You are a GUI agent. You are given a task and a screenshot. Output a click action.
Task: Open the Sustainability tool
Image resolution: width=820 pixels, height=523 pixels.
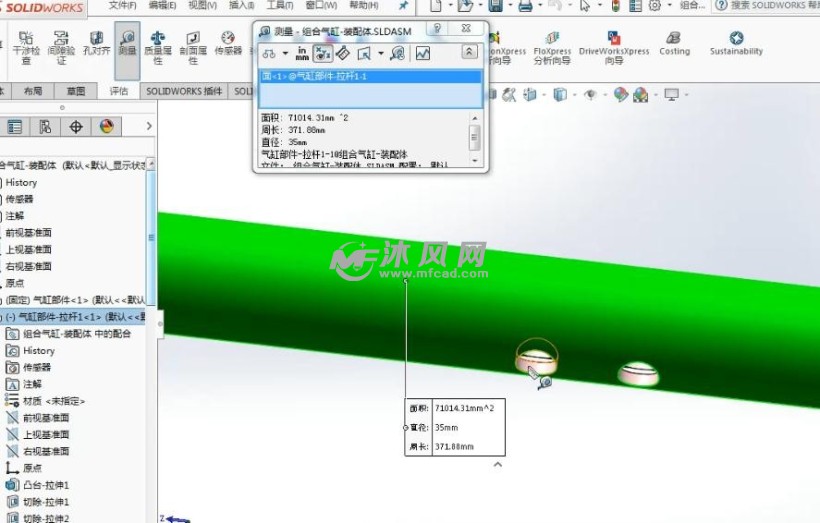pos(736,43)
